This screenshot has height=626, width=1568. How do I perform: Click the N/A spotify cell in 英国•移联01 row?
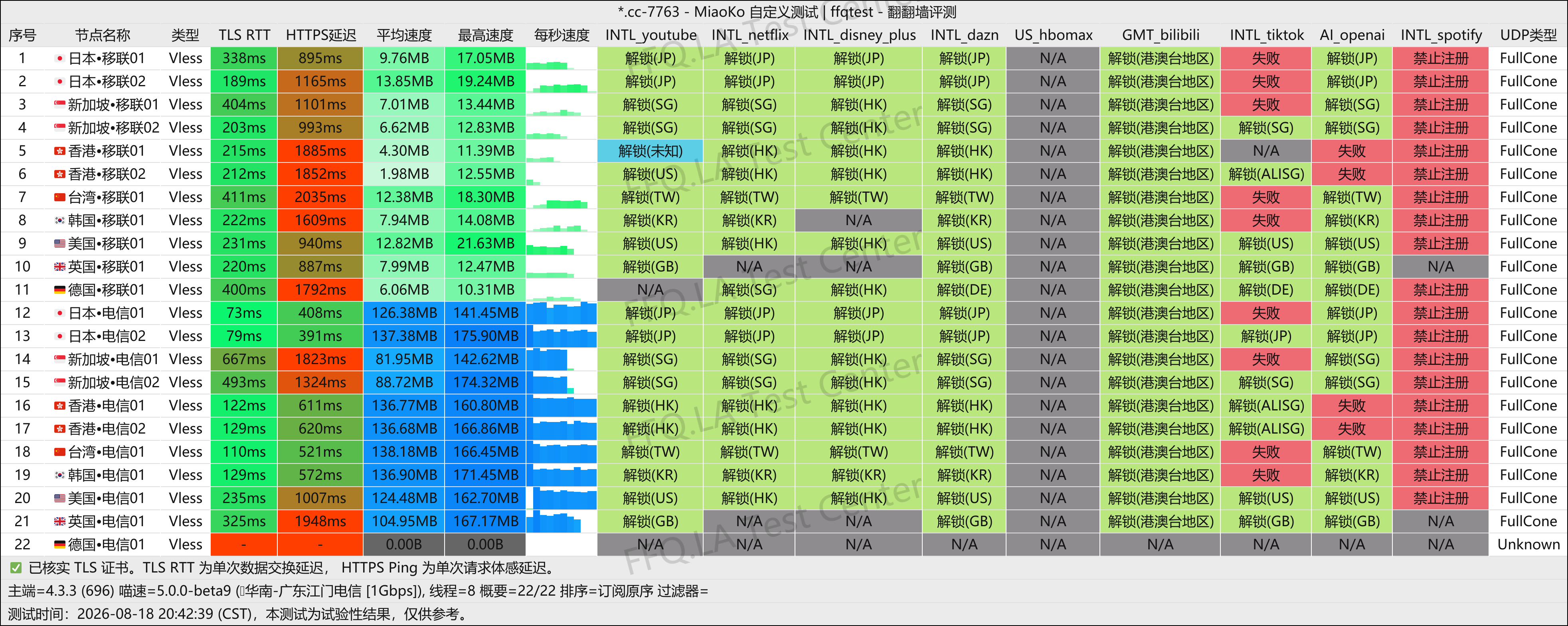point(1441,267)
